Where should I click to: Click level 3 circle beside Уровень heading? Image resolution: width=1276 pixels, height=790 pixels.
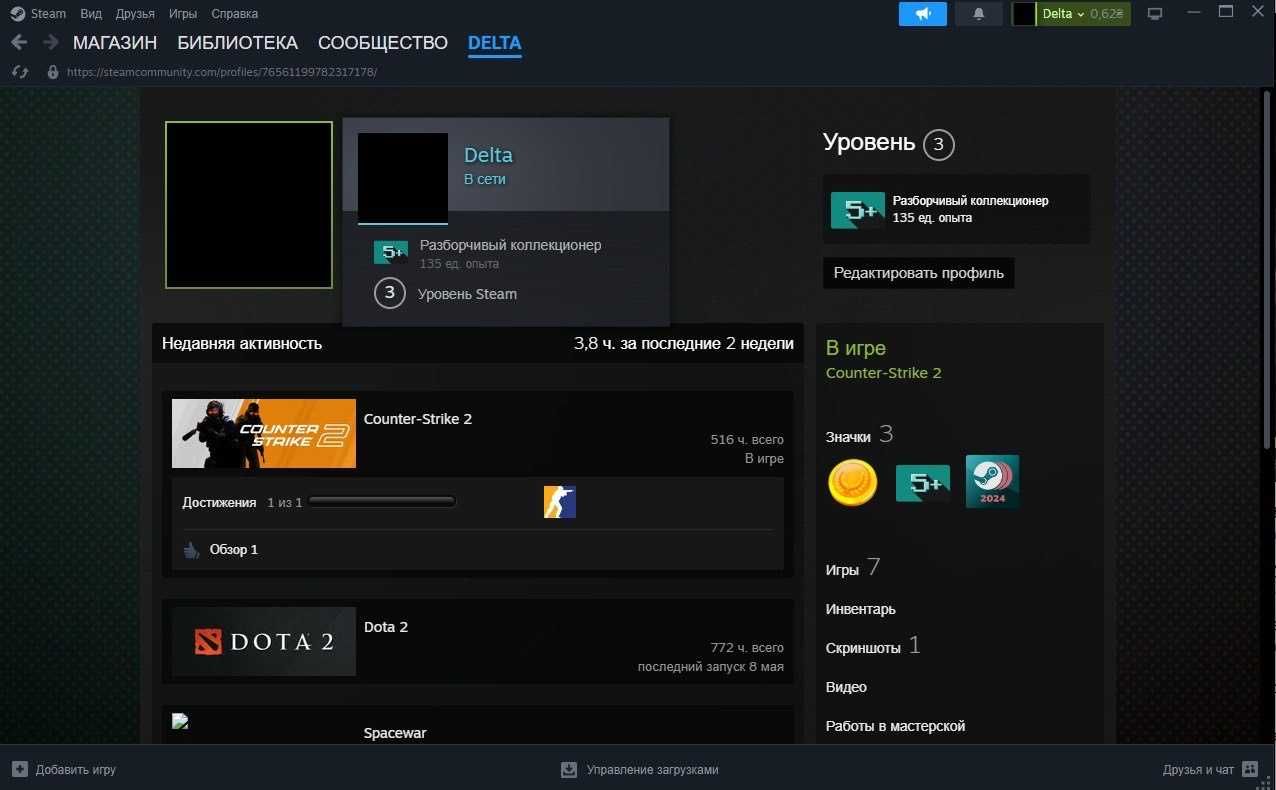pos(938,145)
